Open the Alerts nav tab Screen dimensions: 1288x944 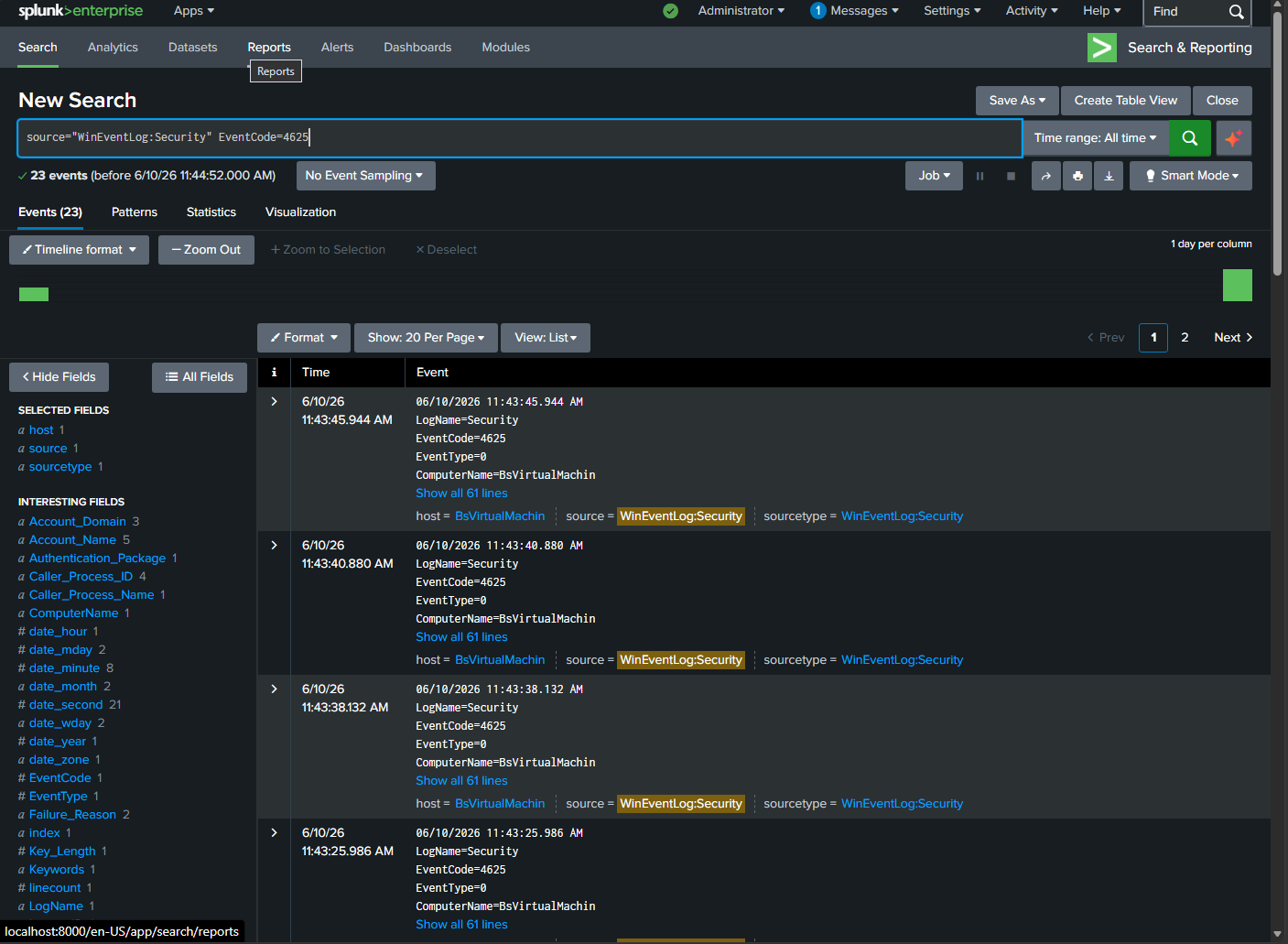(x=337, y=48)
